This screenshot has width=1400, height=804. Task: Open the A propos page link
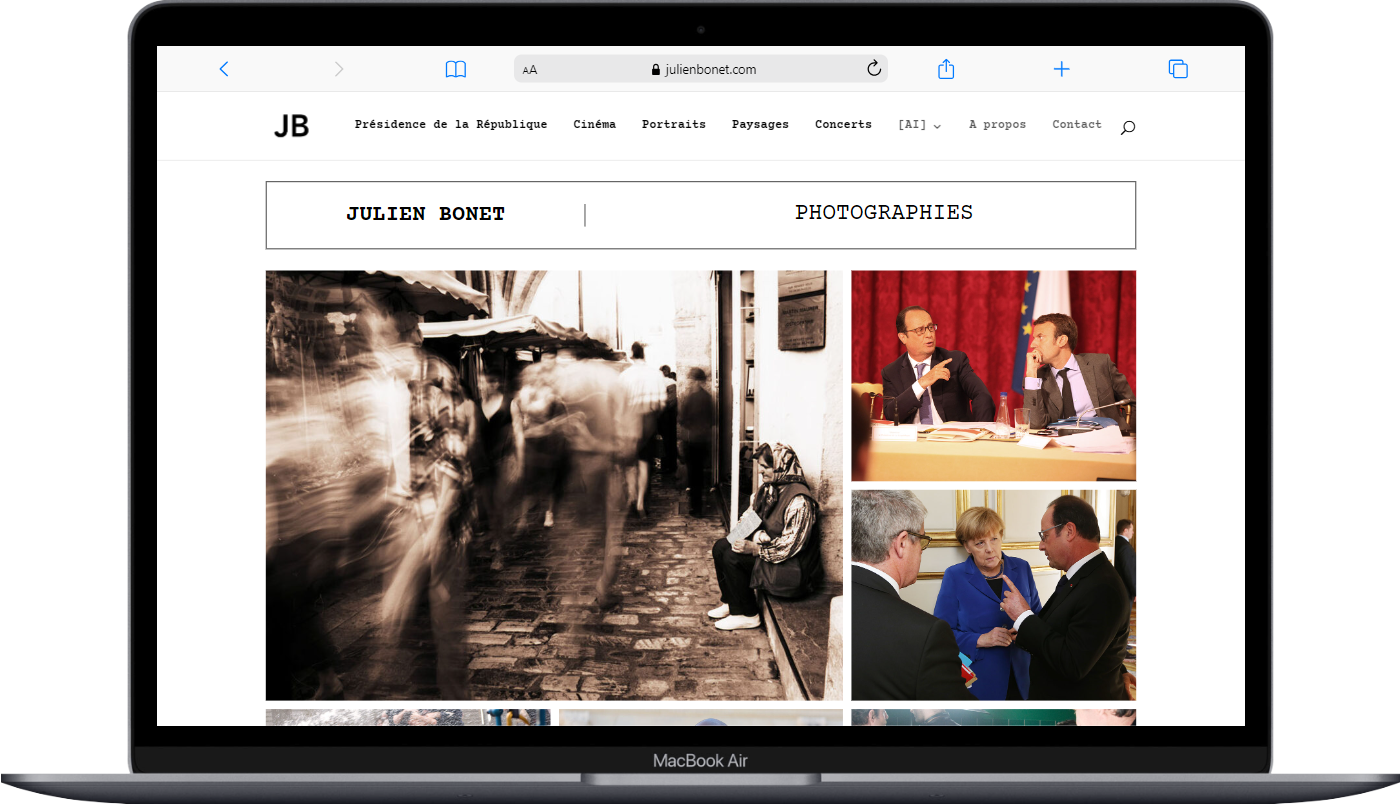[997, 125]
